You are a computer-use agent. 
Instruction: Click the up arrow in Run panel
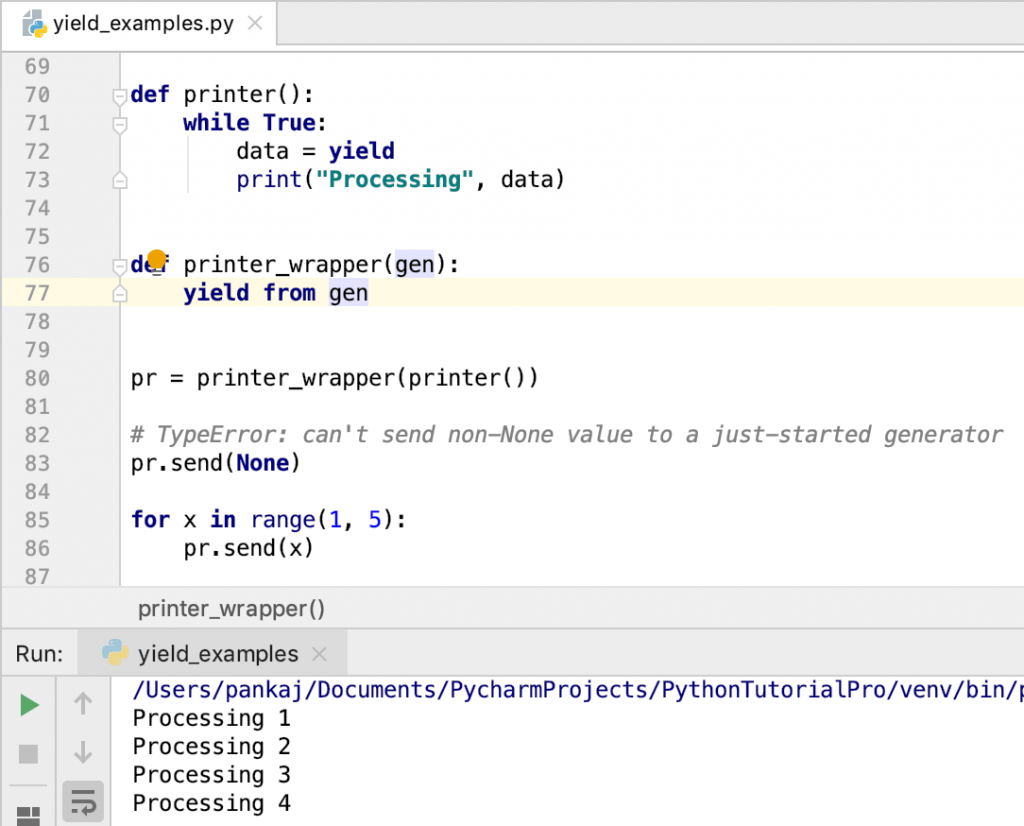(x=83, y=704)
